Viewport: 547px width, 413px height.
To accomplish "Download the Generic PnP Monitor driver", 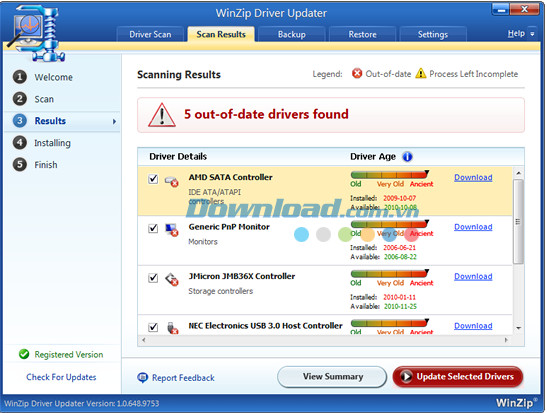I will [473, 227].
